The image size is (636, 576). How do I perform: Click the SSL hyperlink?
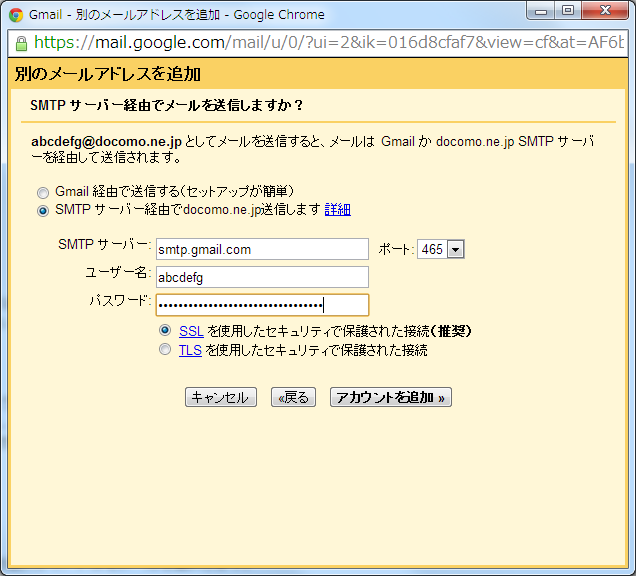[x=190, y=331]
